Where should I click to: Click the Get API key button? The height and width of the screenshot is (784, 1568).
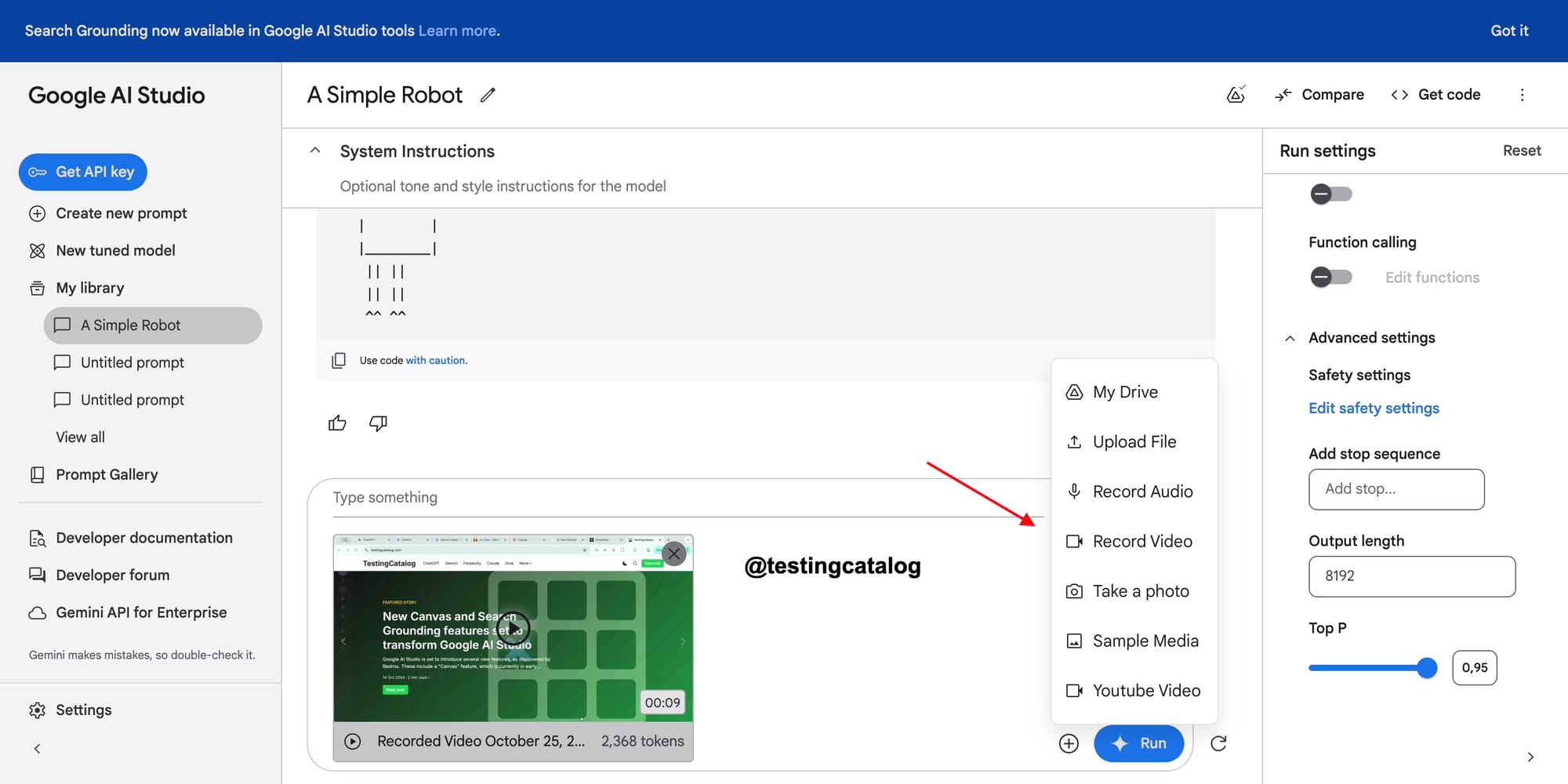tap(82, 172)
